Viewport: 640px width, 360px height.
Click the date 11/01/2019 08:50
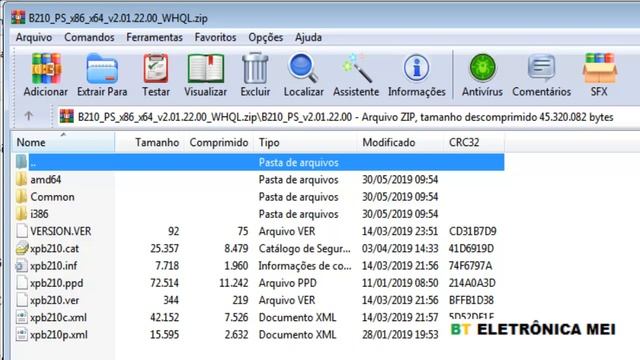click(400, 283)
